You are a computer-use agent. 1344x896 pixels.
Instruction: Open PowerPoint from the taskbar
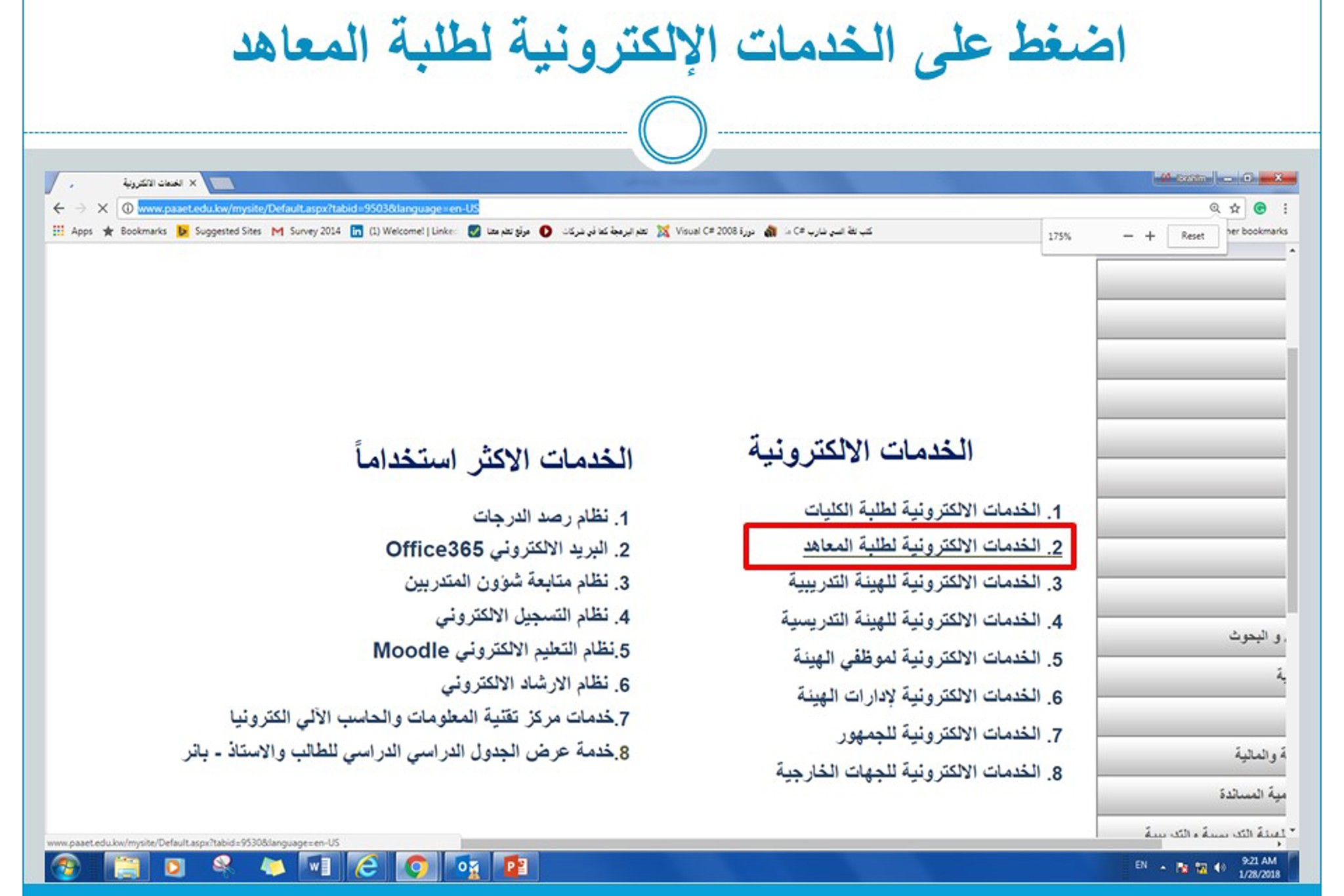tap(516, 867)
